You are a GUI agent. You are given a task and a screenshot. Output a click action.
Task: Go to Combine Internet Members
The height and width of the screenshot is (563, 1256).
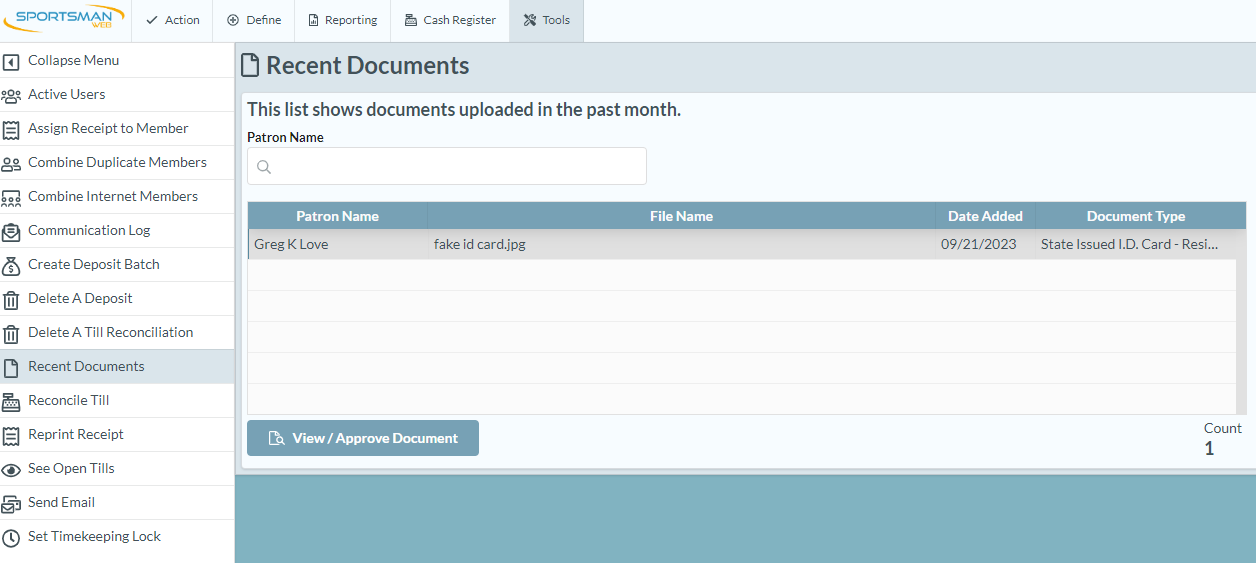click(x=117, y=197)
